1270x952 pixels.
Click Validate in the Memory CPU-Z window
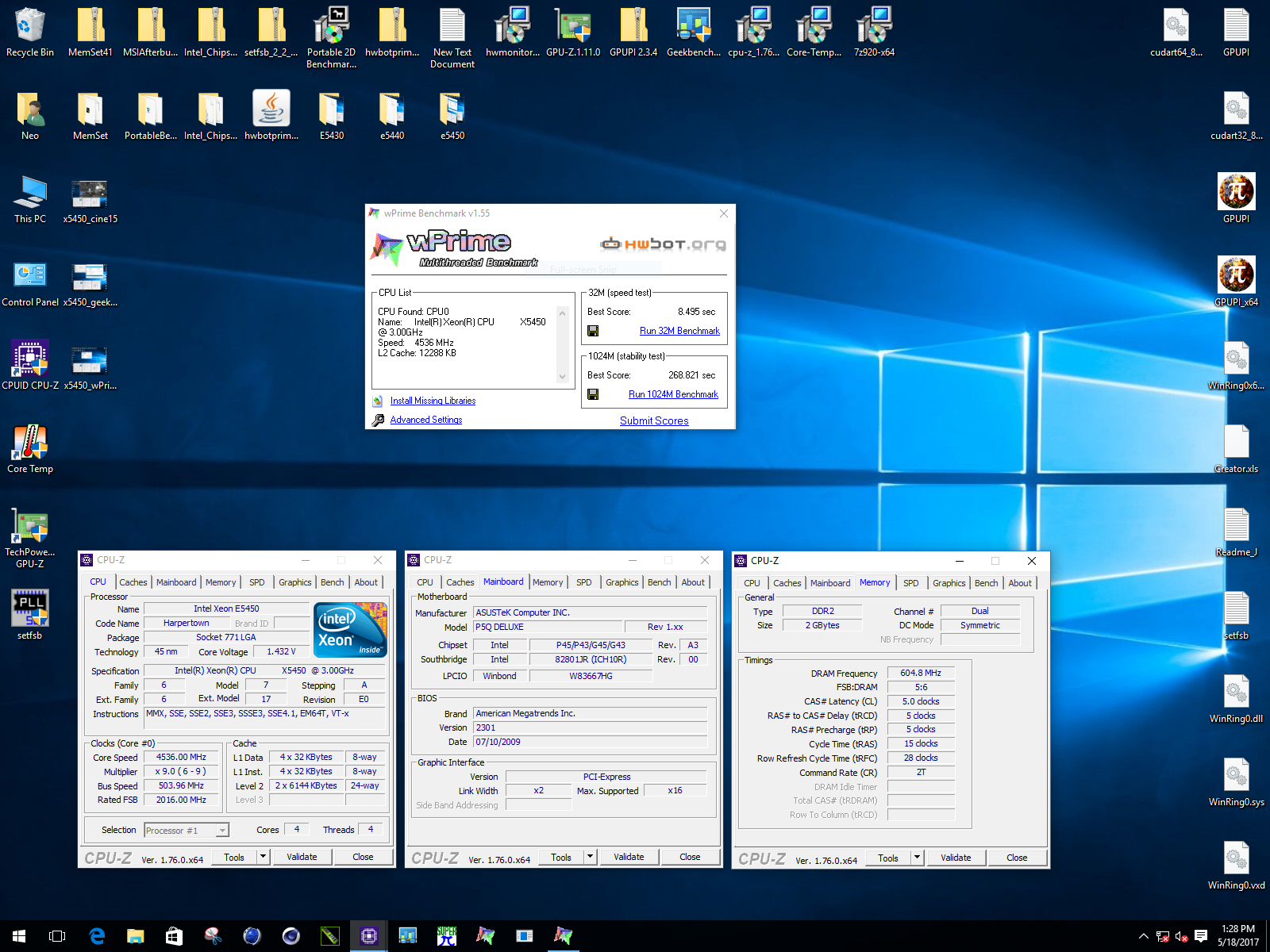pos(956,858)
